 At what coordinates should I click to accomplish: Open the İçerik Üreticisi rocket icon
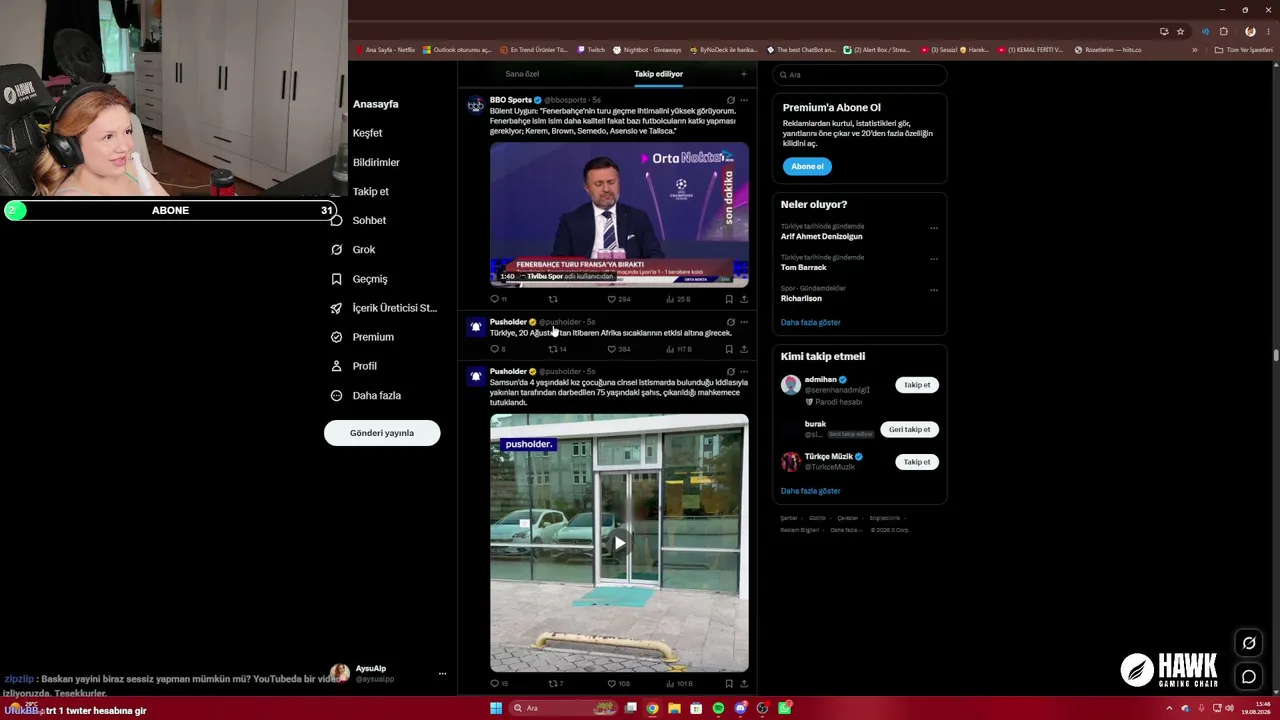pyautogui.click(x=336, y=308)
